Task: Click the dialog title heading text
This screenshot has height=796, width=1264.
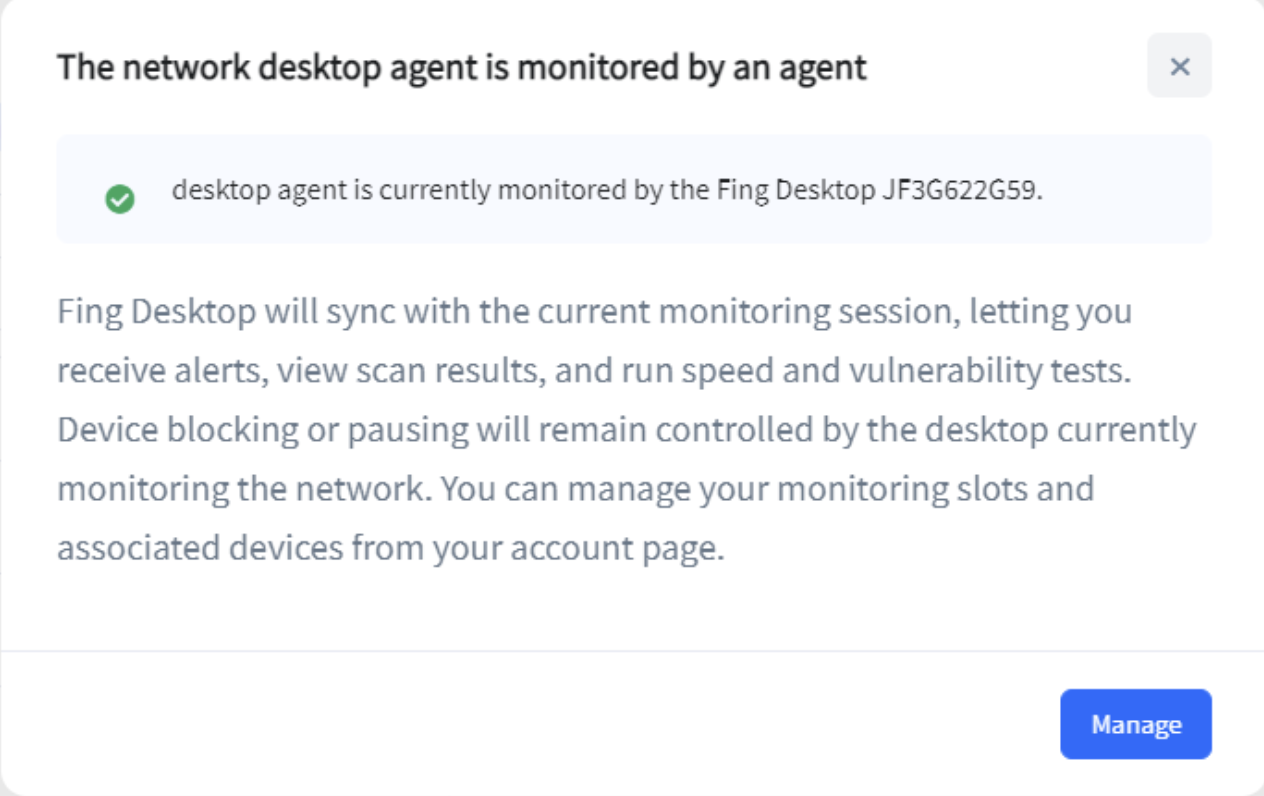Action: (461, 67)
